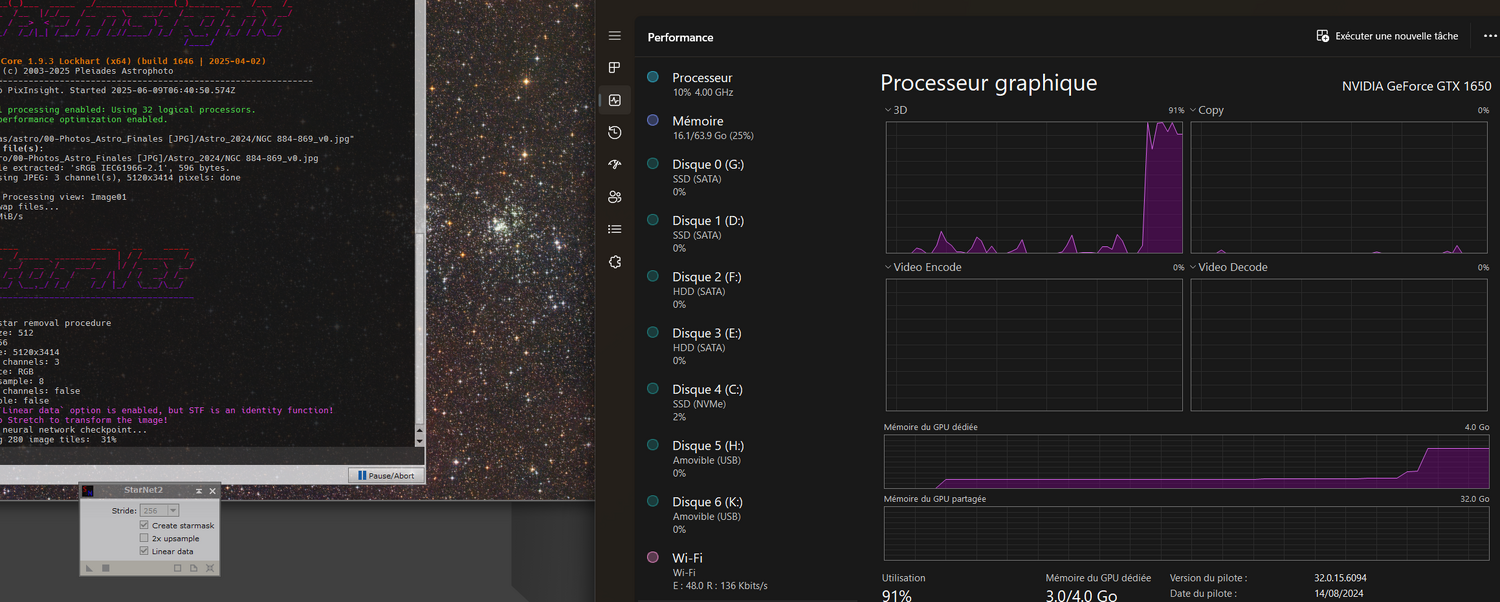Click the StarNet2 new instance triangle icon
This screenshot has height=602, width=1500.
(89, 568)
